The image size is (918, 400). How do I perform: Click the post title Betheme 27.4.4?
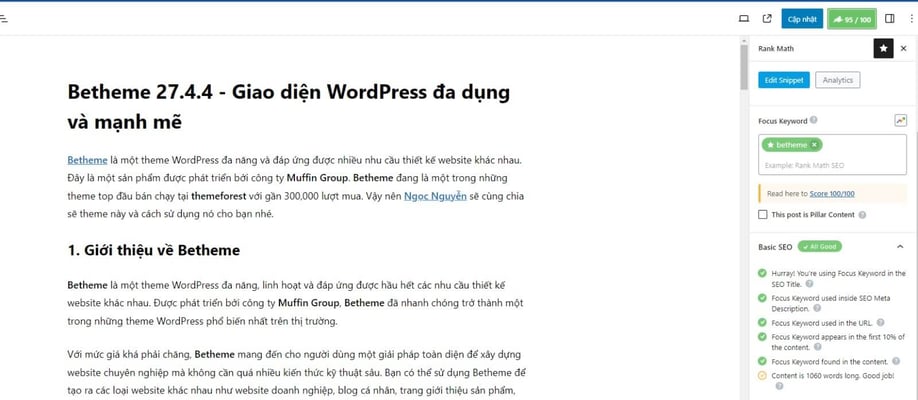click(x=289, y=107)
